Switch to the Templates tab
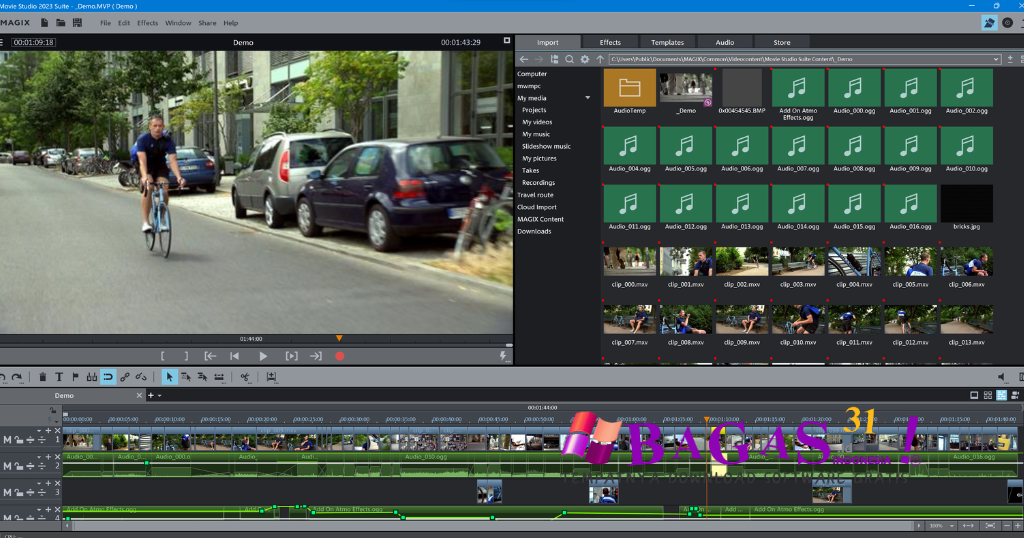This screenshot has height=538, width=1024. click(667, 42)
